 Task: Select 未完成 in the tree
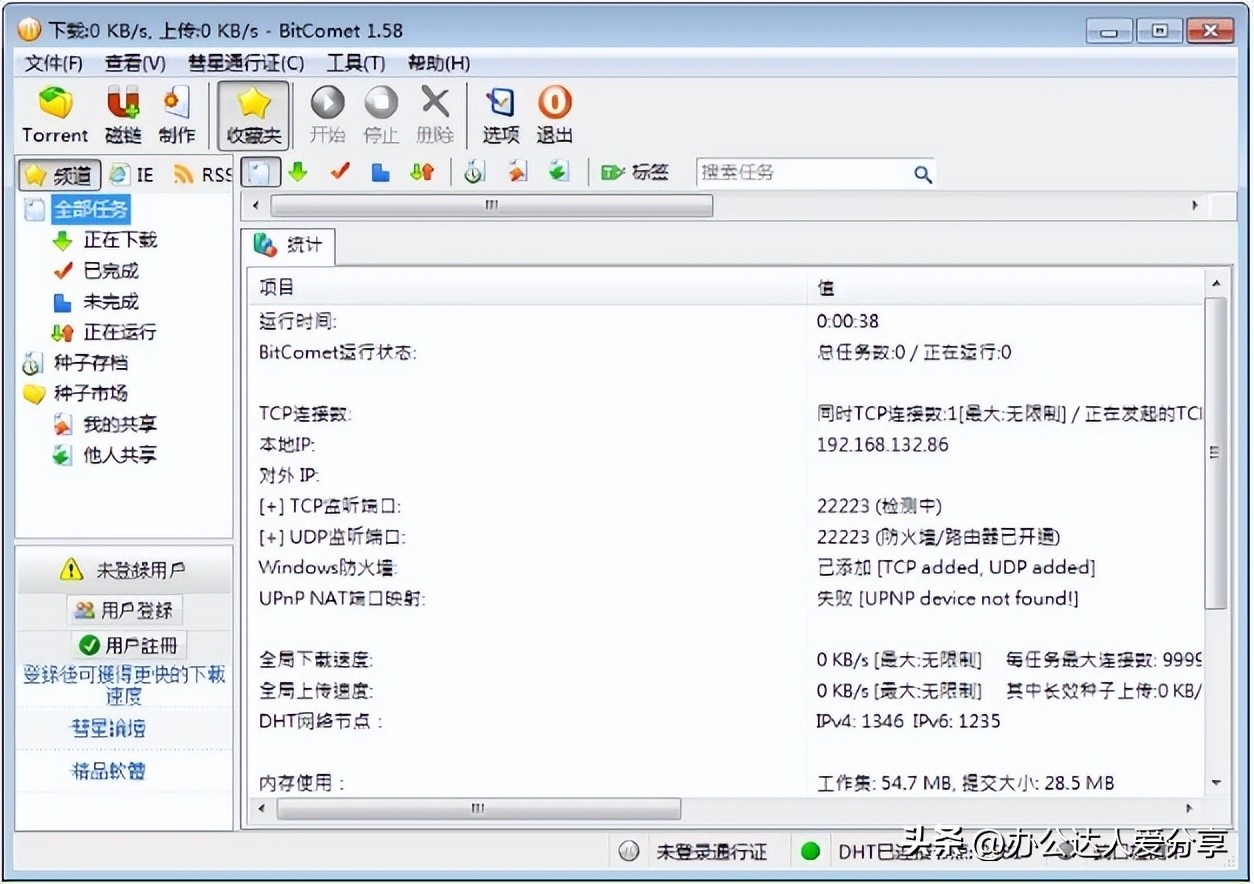[x=110, y=302]
